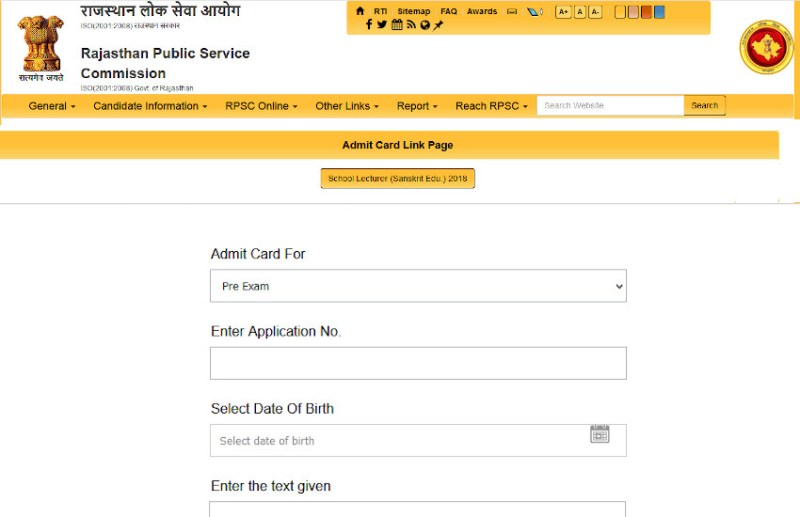Select the orange theme swatch

tap(646, 12)
